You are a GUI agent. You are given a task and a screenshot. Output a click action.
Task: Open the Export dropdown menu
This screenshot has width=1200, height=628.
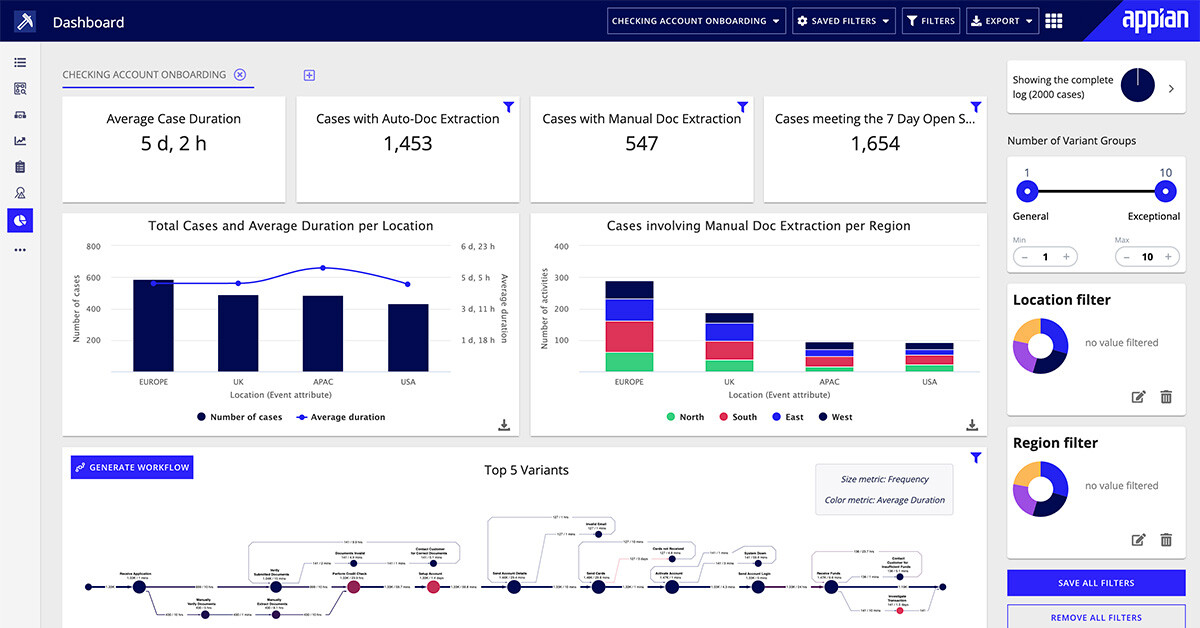(1002, 20)
